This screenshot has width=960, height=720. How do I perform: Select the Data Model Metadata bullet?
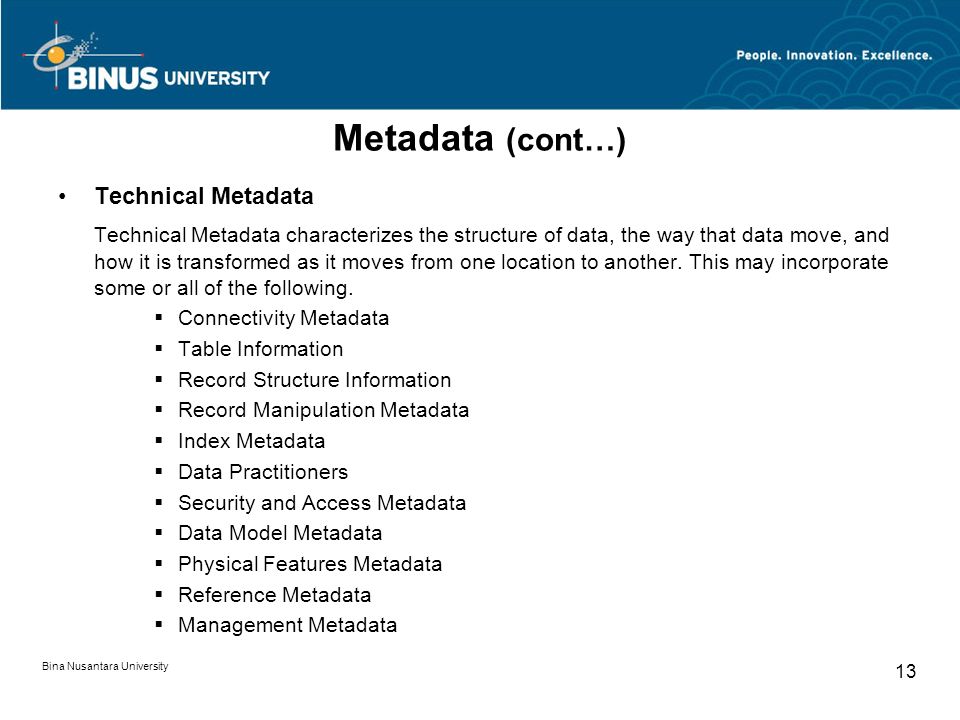point(280,533)
